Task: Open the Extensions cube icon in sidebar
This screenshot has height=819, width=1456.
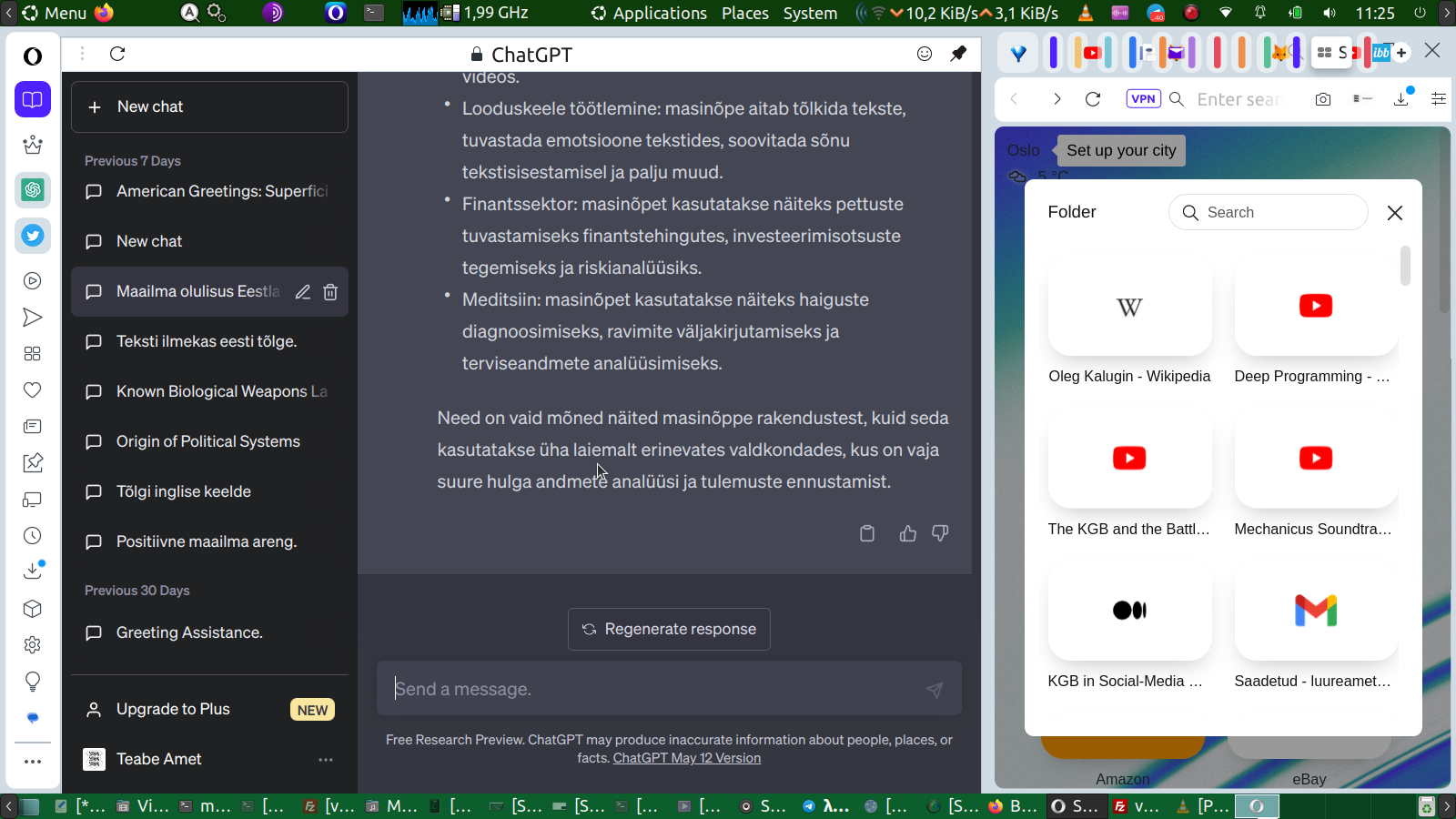Action: (x=33, y=609)
